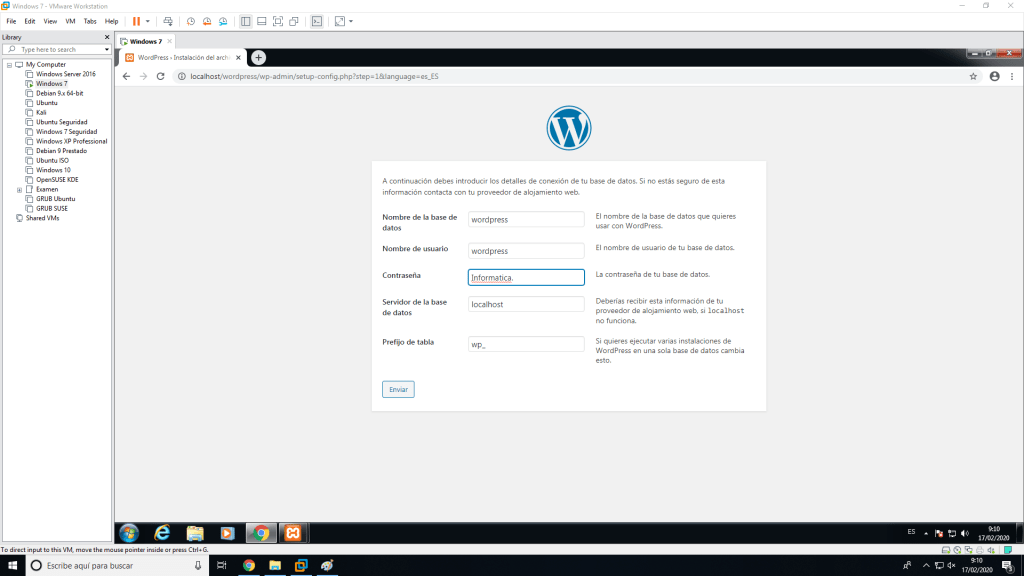
Task: Bookmark this page with the star icon
Action: point(973,76)
